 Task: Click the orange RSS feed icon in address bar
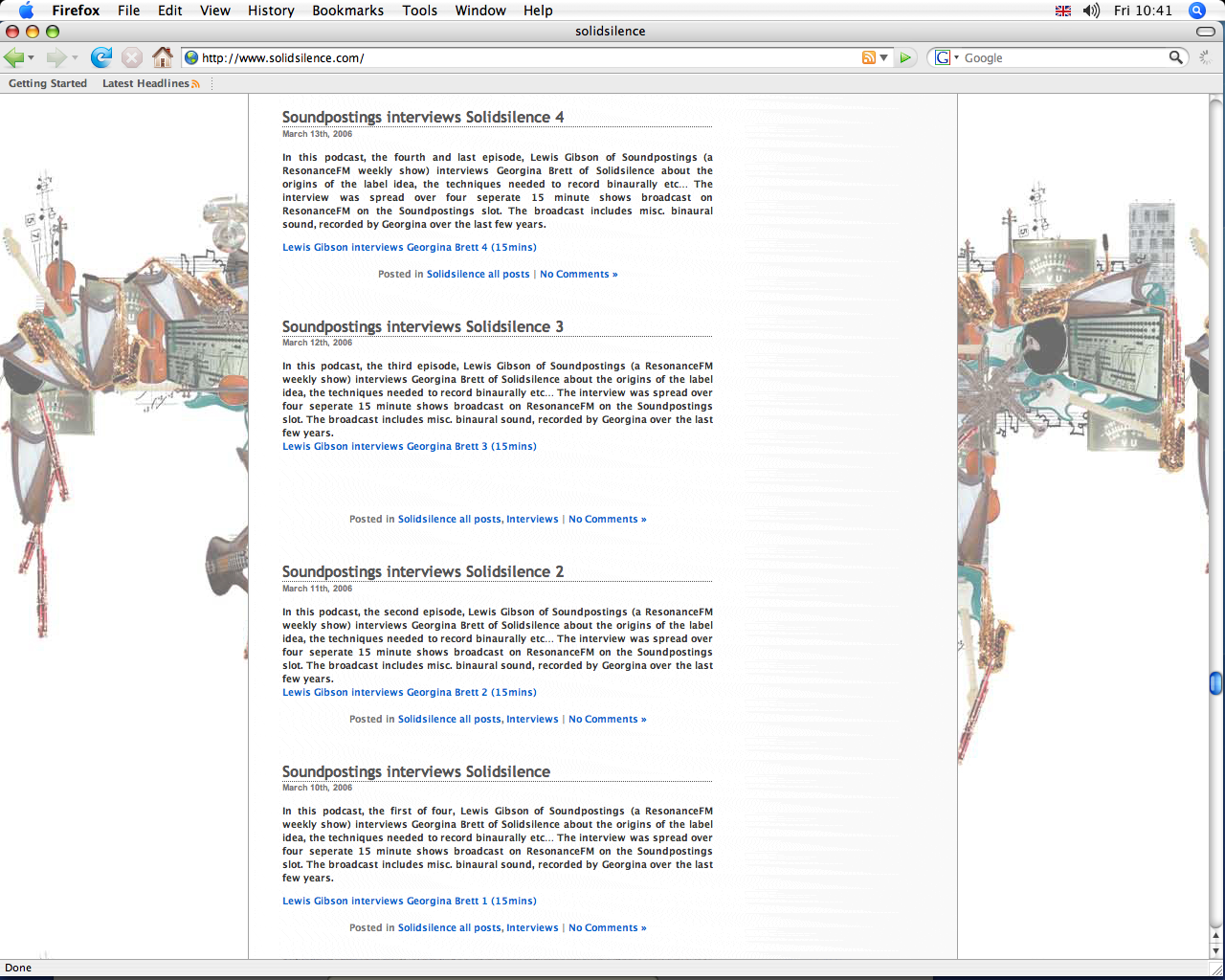868,57
